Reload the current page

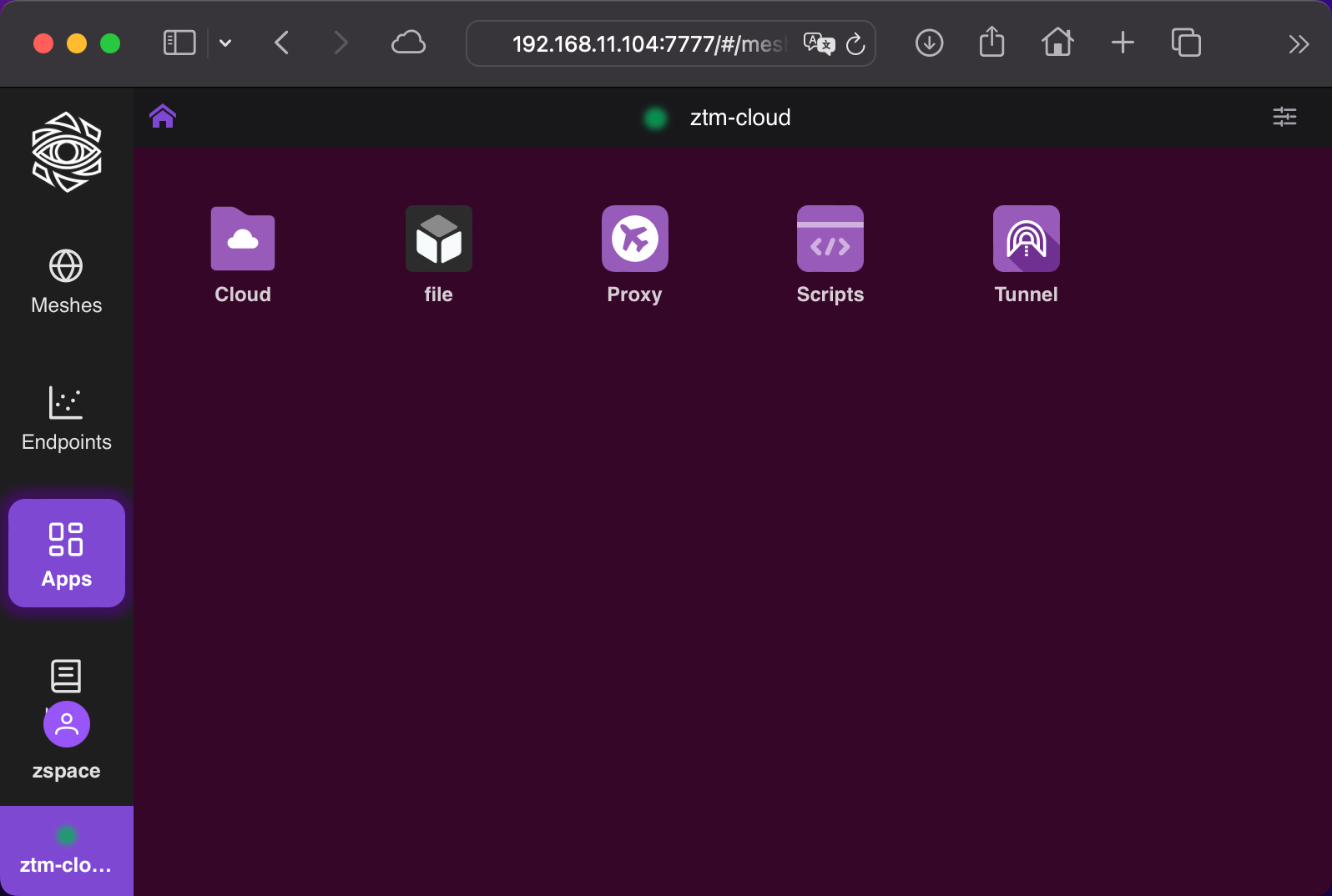tap(855, 44)
